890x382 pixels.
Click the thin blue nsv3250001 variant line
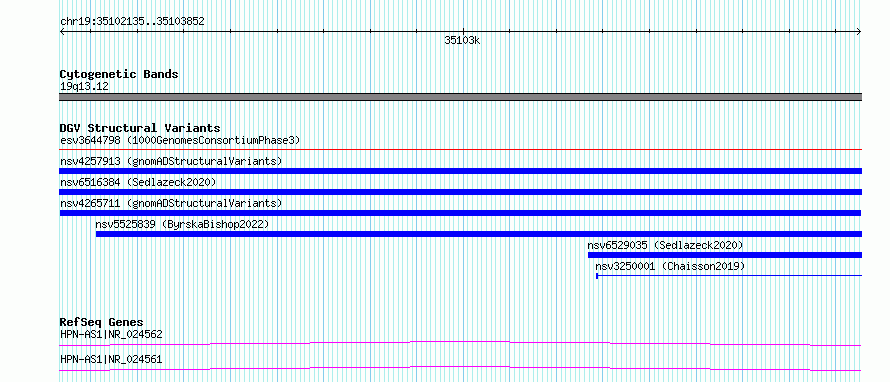tap(729, 276)
